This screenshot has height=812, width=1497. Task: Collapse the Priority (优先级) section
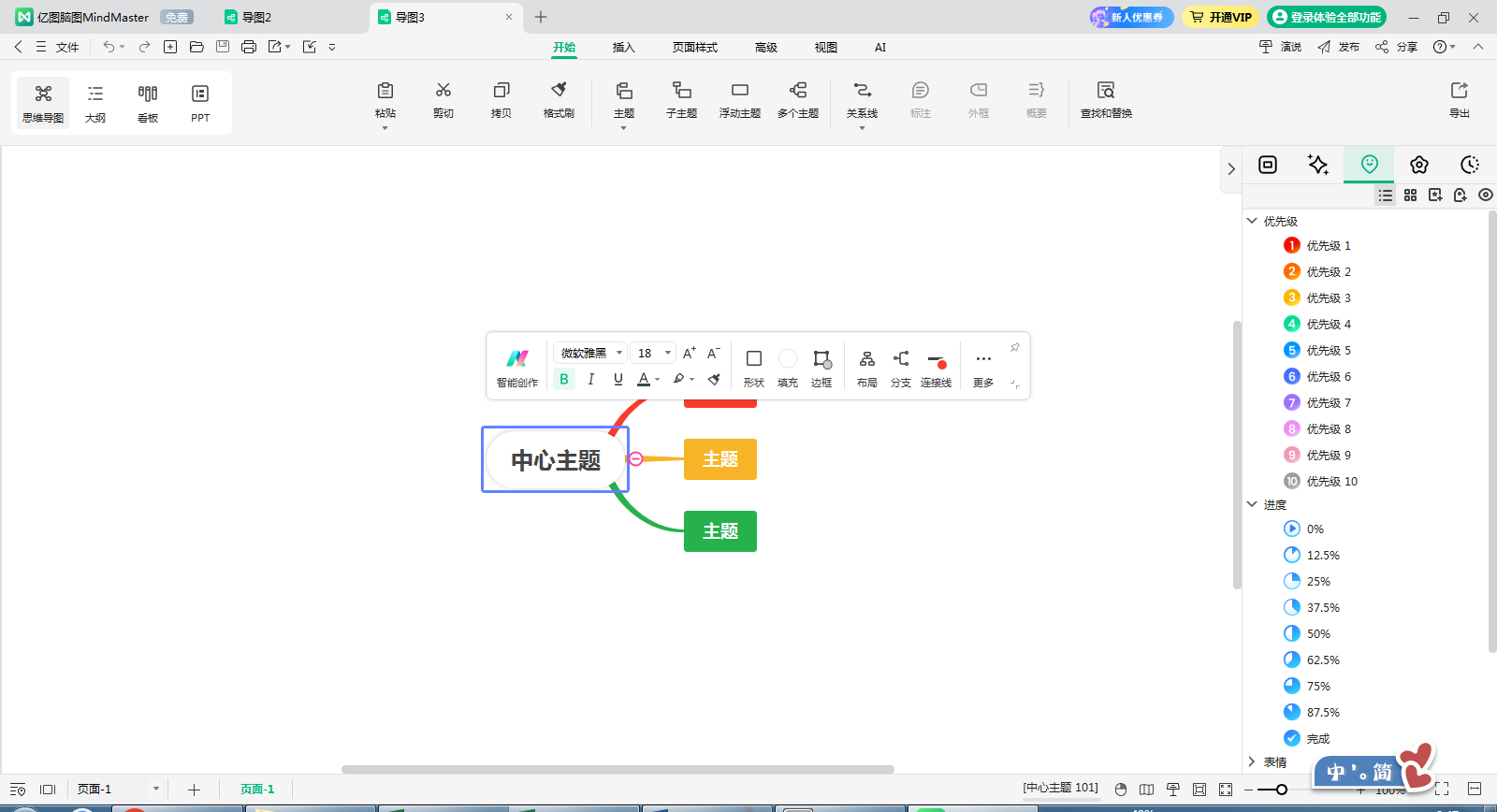tap(1252, 221)
